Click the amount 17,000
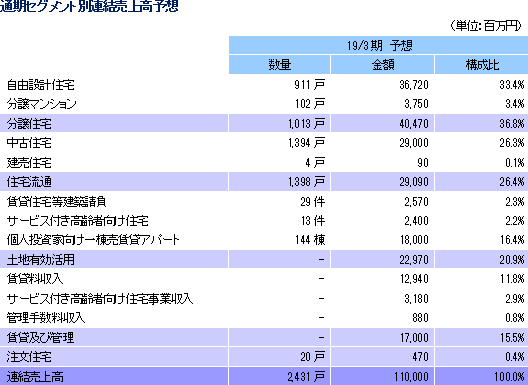This screenshot has height=385, width=528. [x=414, y=338]
